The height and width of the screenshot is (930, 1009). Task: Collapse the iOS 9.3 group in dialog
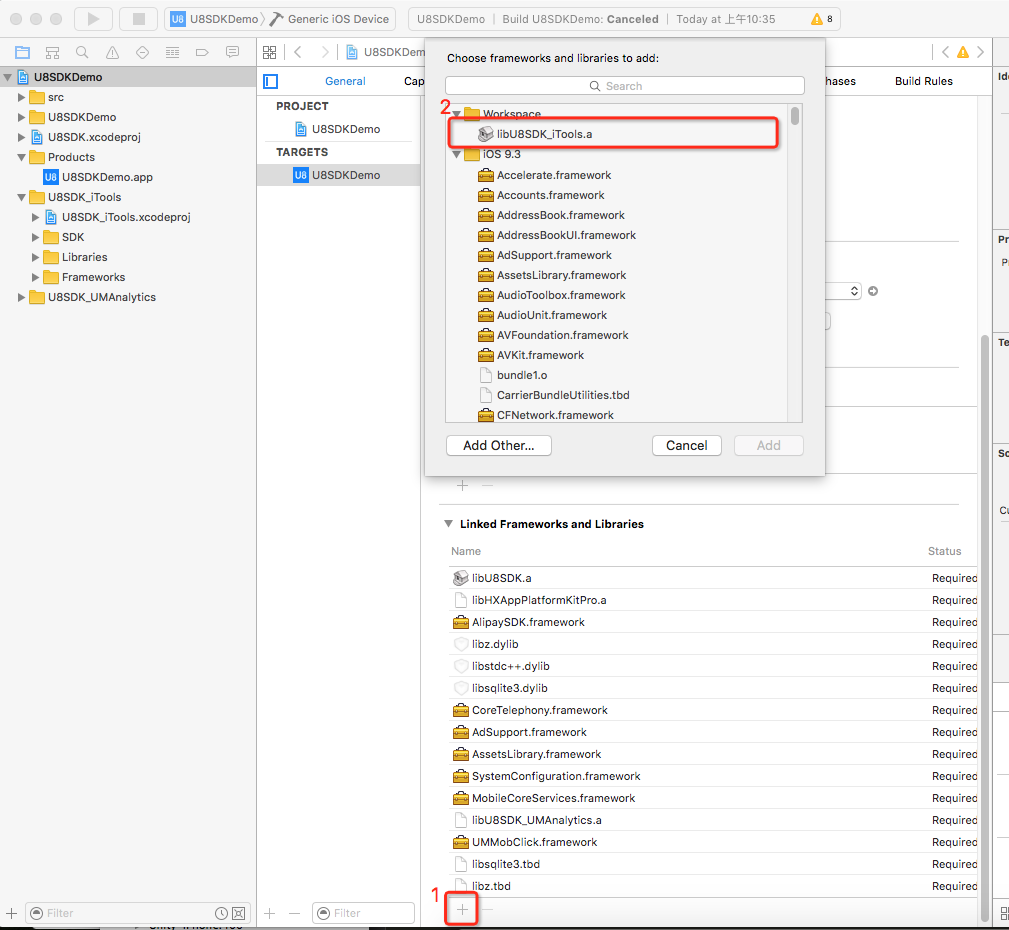tap(456, 154)
